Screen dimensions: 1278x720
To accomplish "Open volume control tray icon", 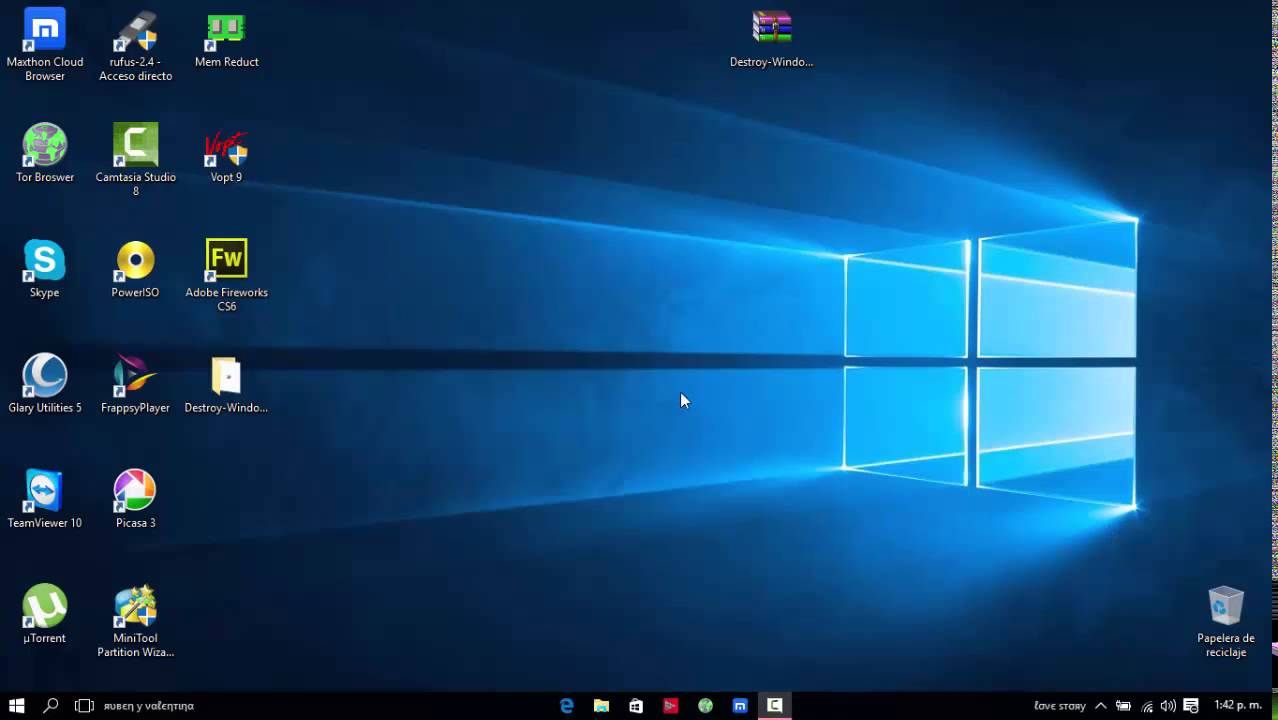I will [x=1168, y=705].
